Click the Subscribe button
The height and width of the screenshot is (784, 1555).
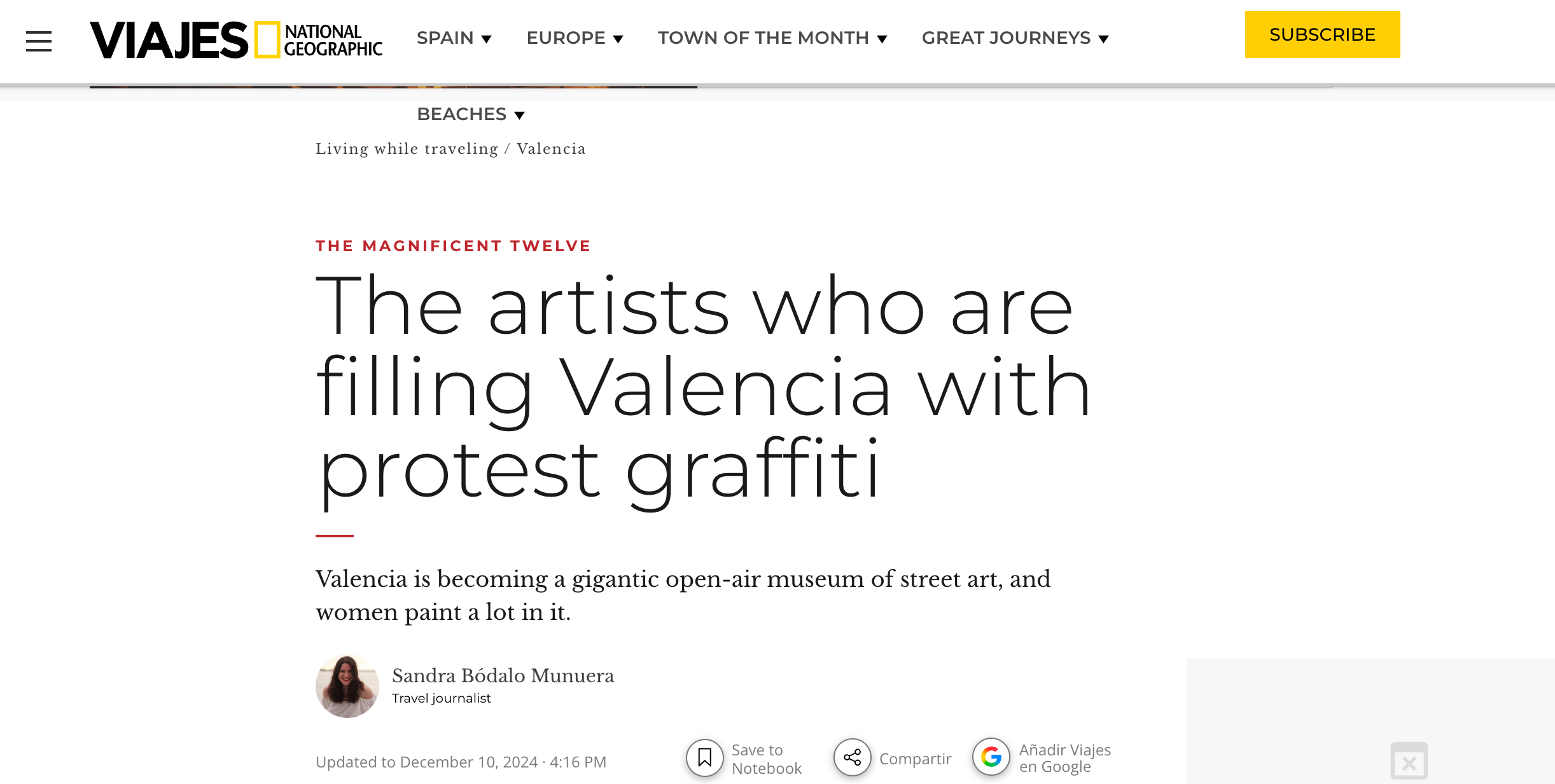tap(1322, 34)
